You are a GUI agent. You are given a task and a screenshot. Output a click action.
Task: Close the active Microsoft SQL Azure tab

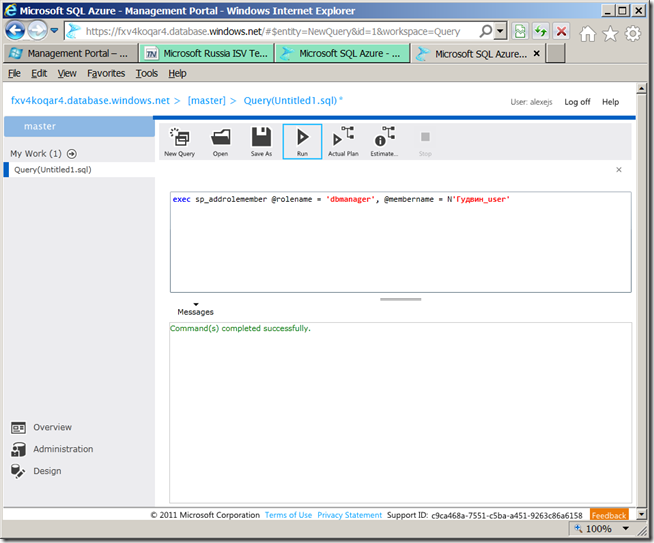tap(537, 53)
